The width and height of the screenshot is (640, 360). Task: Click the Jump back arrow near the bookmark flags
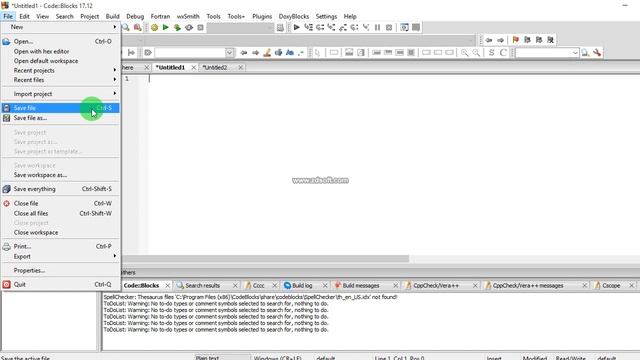click(x=489, y=40)
